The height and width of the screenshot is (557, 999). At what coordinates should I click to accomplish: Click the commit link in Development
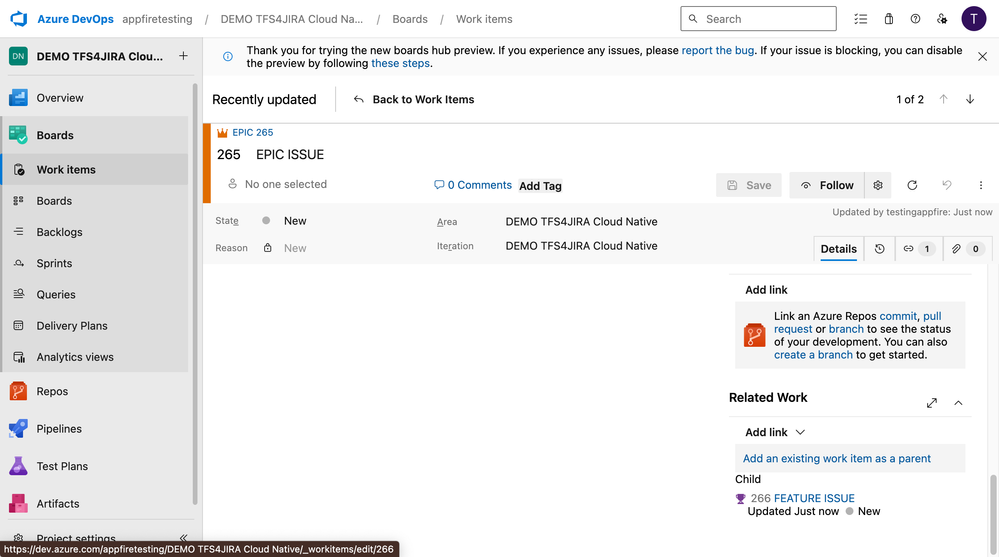[898, 316]
